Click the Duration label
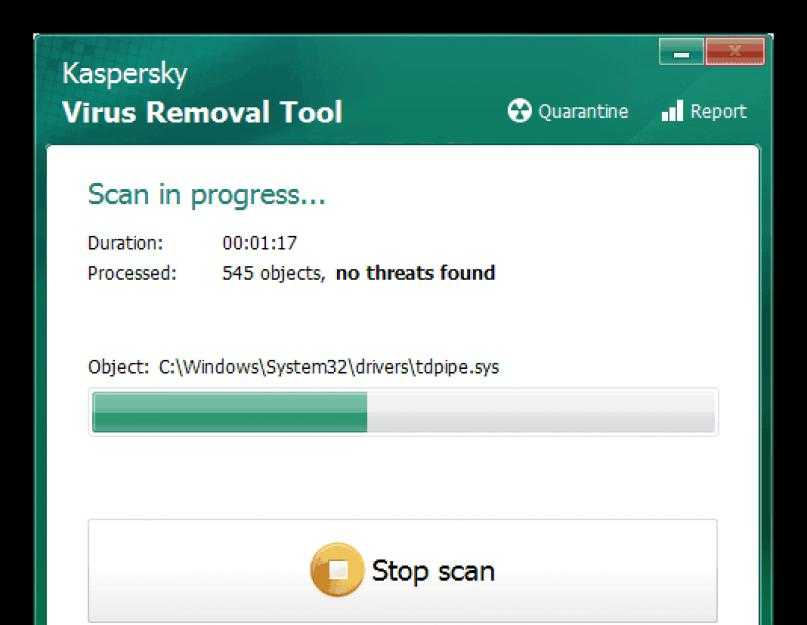 click(x=126, y=243)
